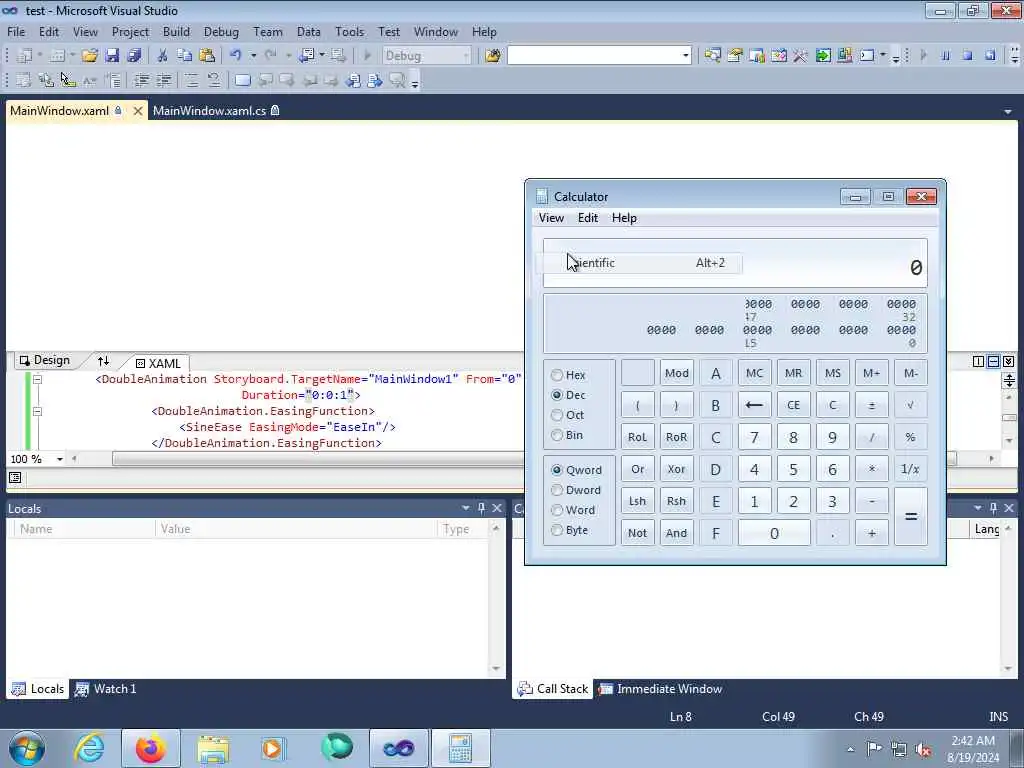Image resolution: width=1024 pixels, height=768 pixels.
Task: Switch to the Watch 1 tab
Action: [x=105, y=688]
